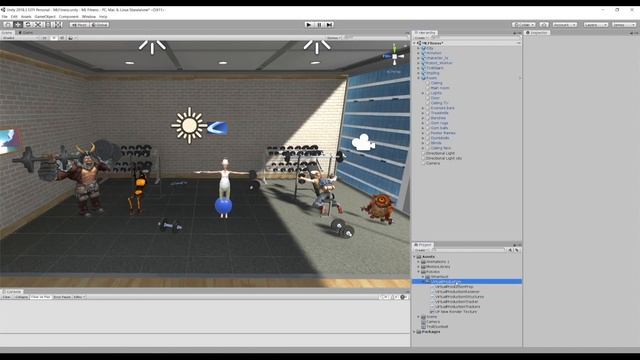Toggle Global/Local handle rotation
The width and height of the screenshot is (640, 360).
(99, 25)
